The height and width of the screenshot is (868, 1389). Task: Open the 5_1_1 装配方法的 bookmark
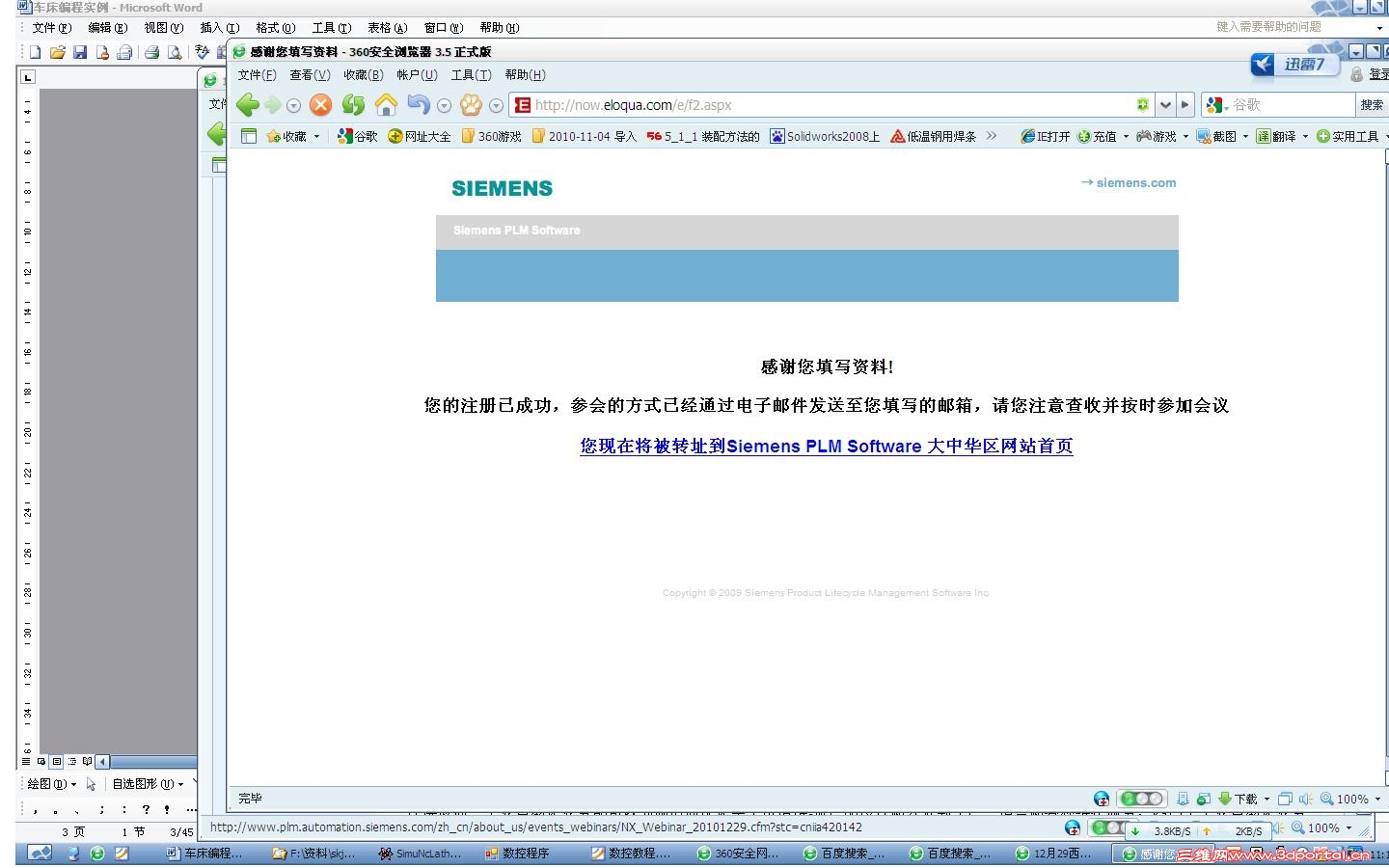[703, 136]
